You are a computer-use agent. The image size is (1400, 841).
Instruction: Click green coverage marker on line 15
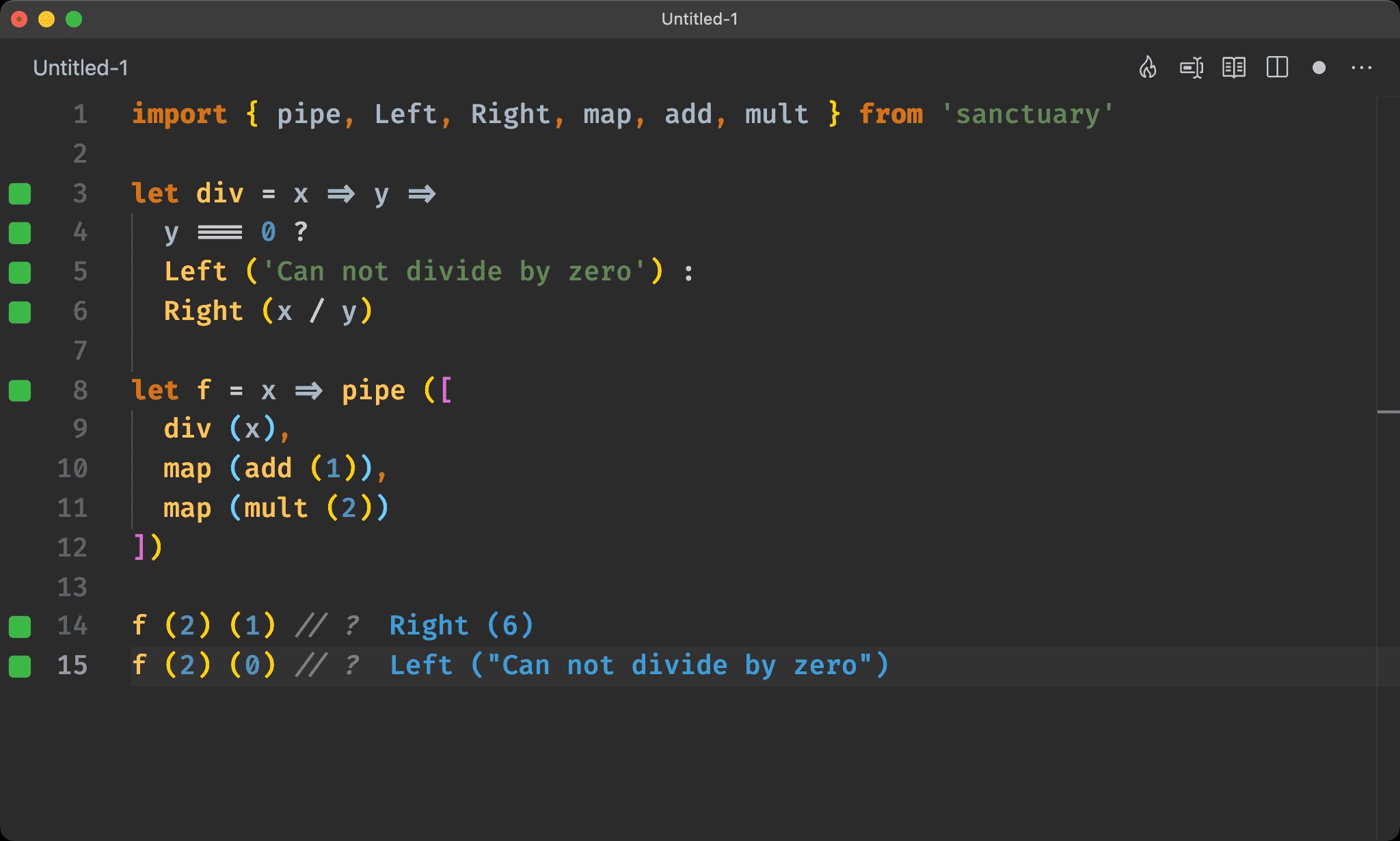tap(20, 666)
